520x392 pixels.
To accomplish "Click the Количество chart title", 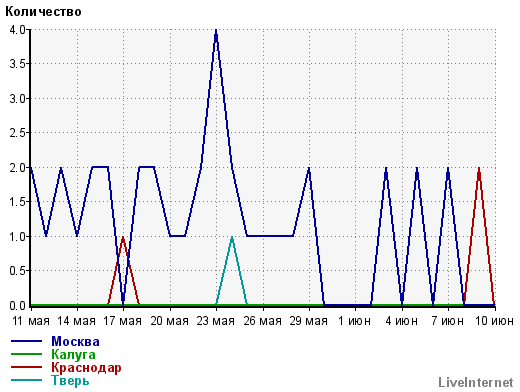I will [43, 12].
